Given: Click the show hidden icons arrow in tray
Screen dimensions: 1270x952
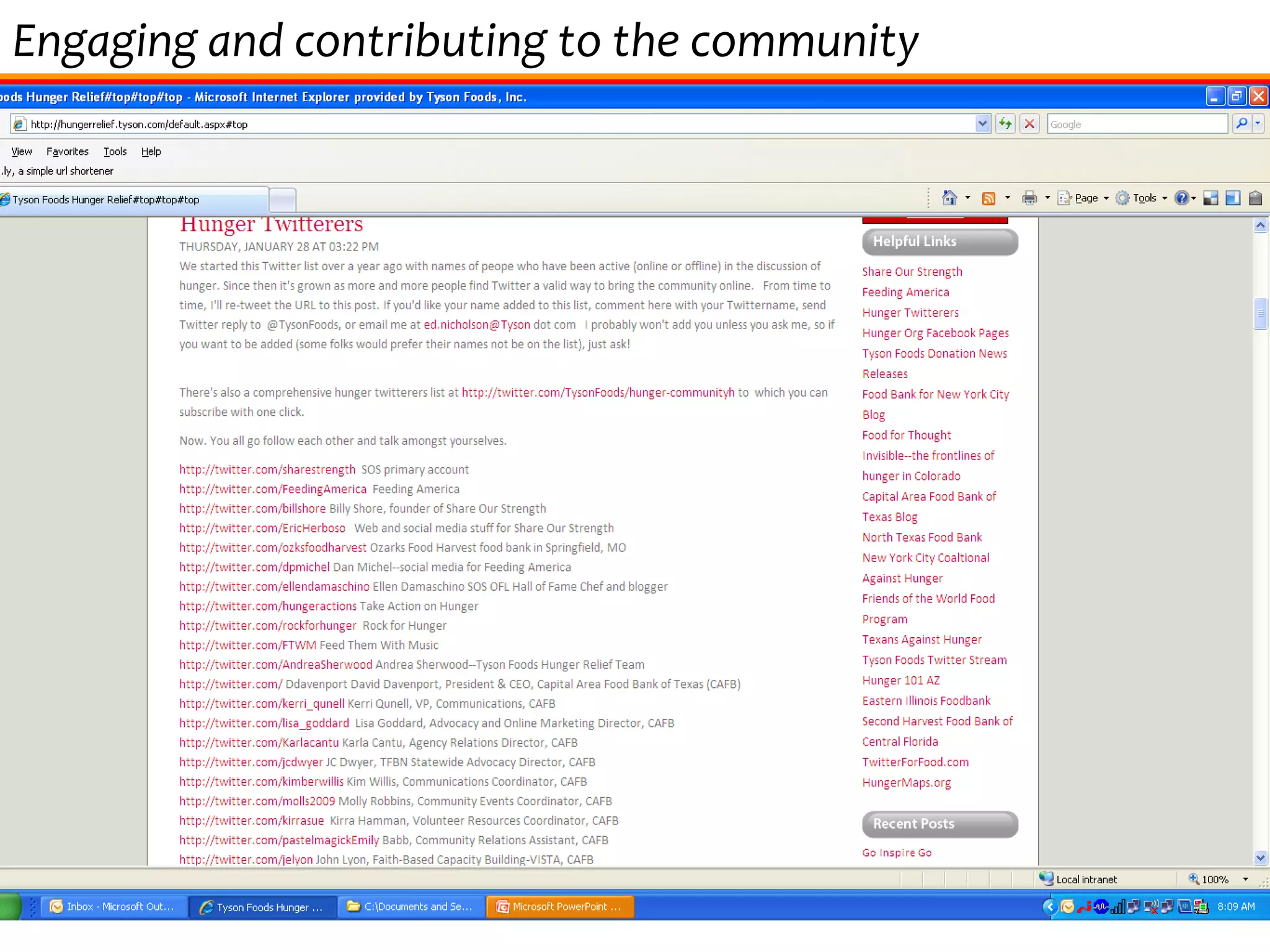Looking at the screenshot, I should pyautogui.click(x=1049, y=907).
